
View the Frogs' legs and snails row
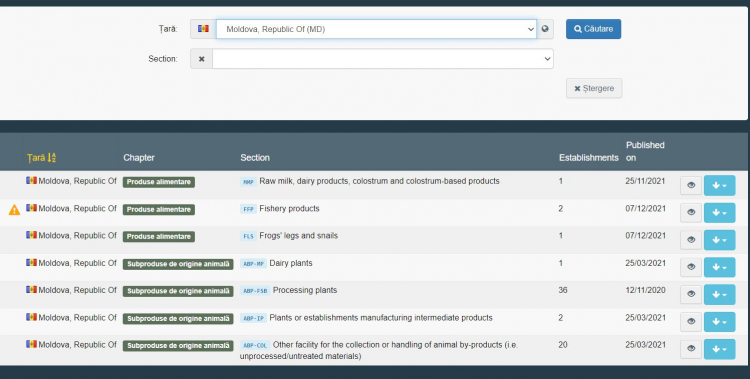point(691,240)
